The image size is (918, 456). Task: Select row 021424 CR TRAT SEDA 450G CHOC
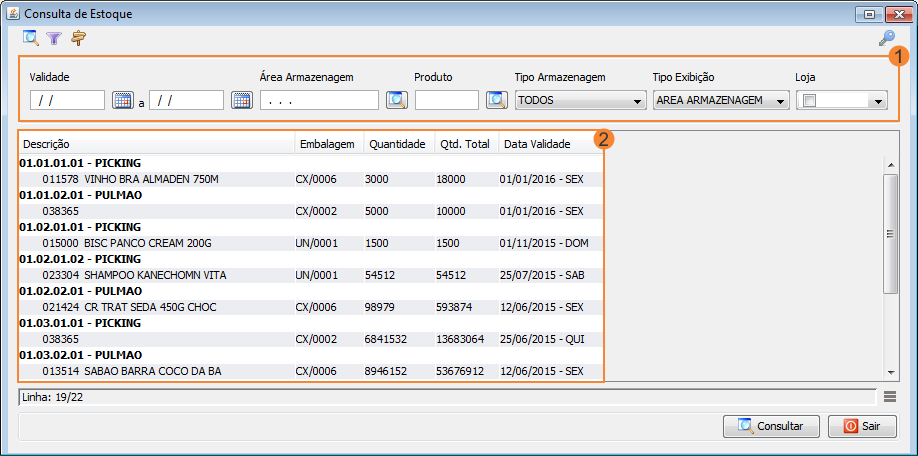[311, 307]
